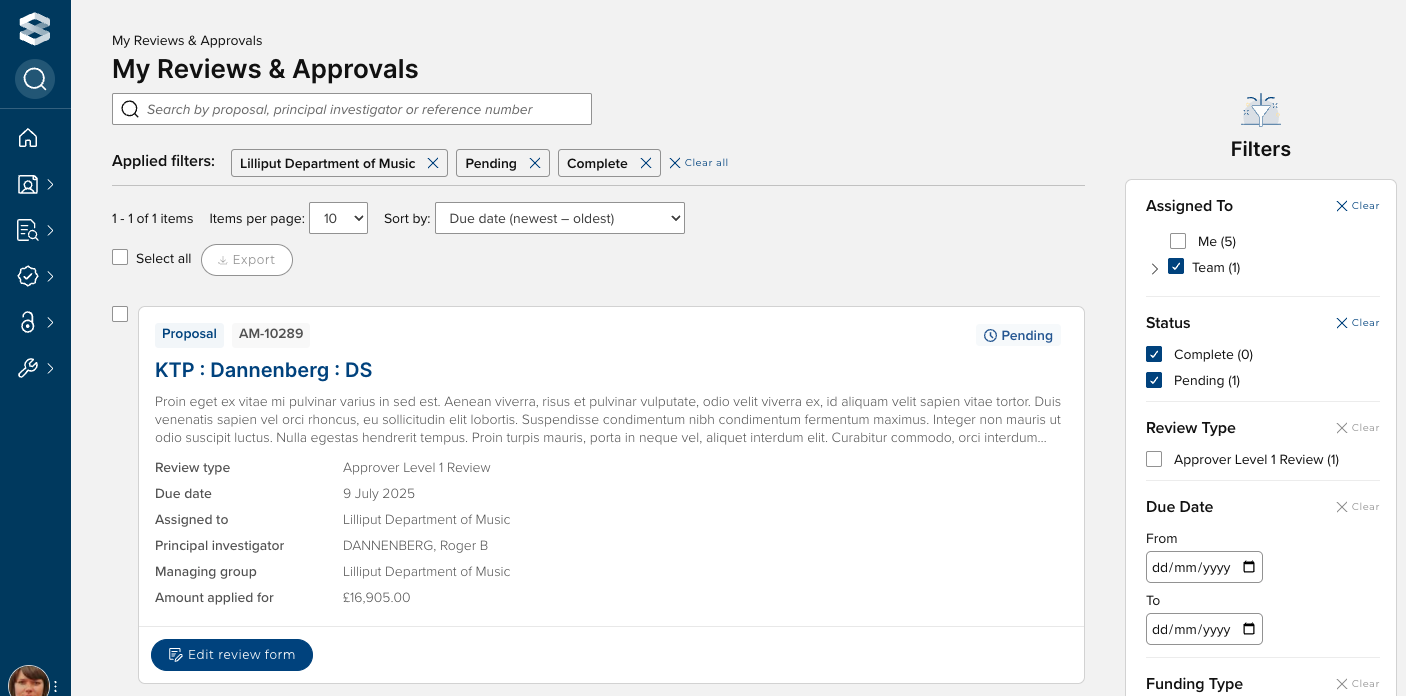
Task: Open the Items per page dropdown
Action: click(338, 218)
